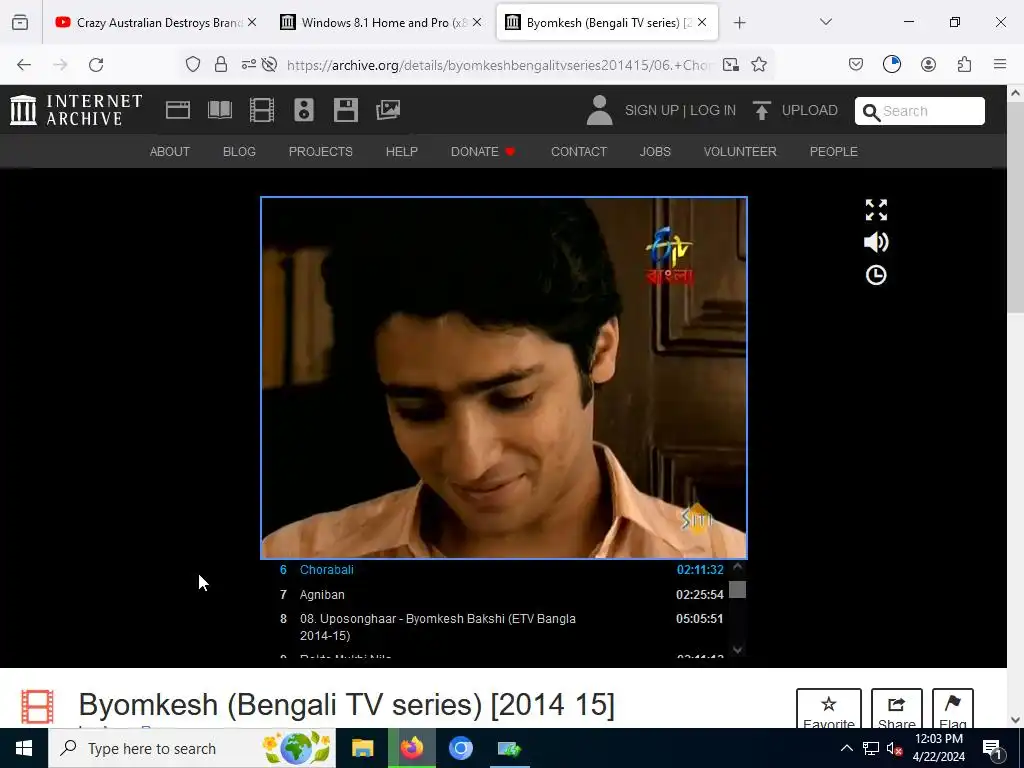Open the ABOUT menu item
1024x768 pixels.
(x=170, y=152)
